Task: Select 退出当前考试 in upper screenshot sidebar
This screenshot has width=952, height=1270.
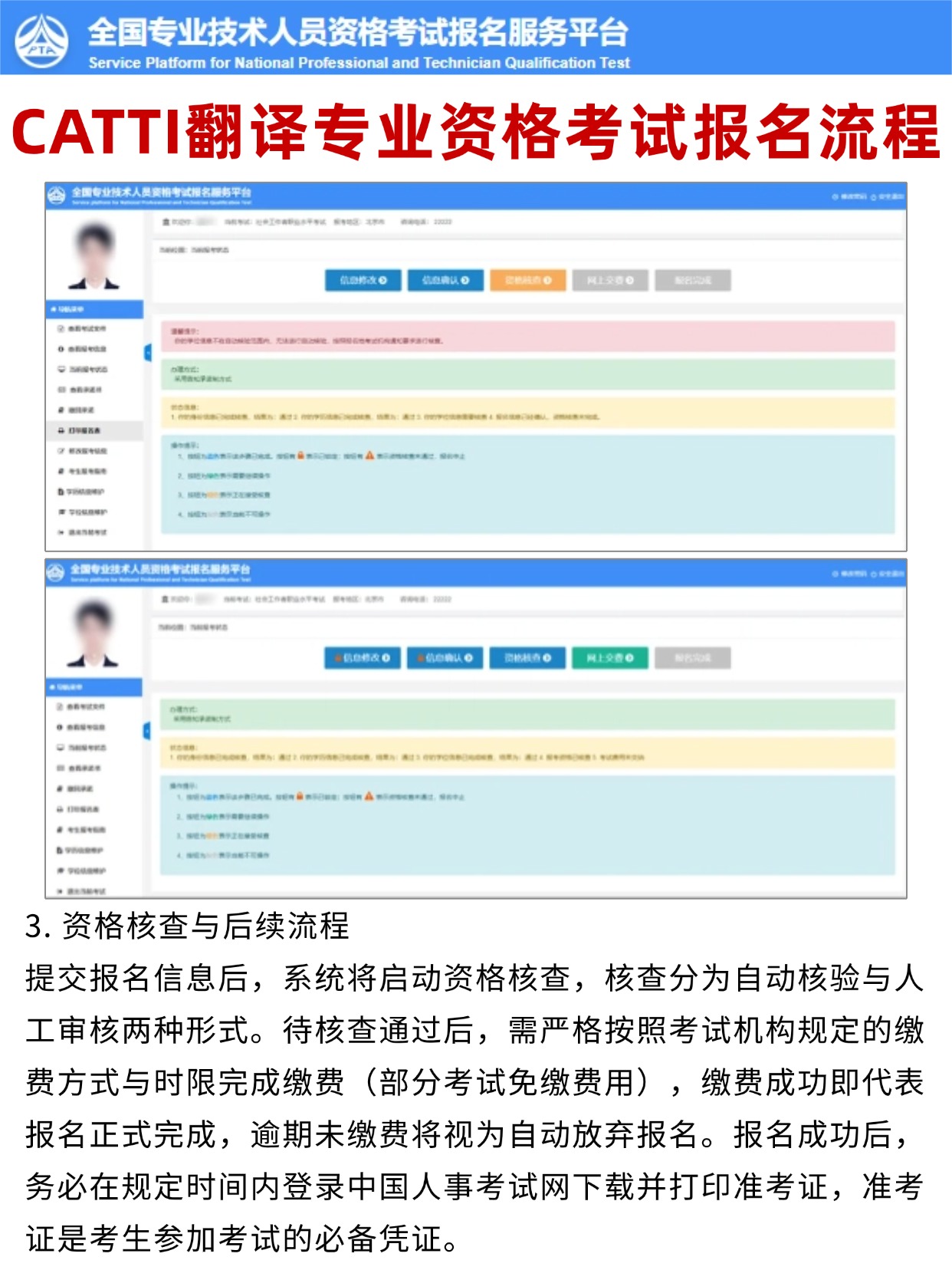Action: coord(83,532)
